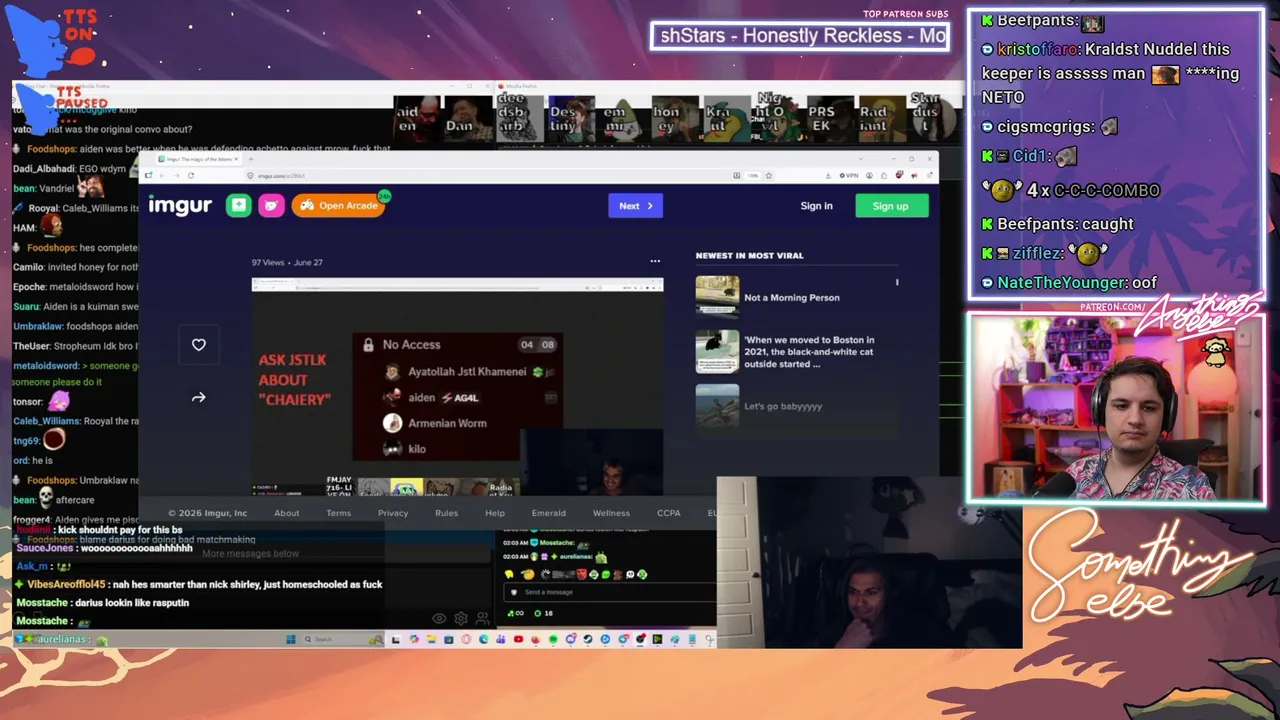This screenshot has width=1280, height=720.
Task: Click the Rules footer link
Action: pos(446,513)
